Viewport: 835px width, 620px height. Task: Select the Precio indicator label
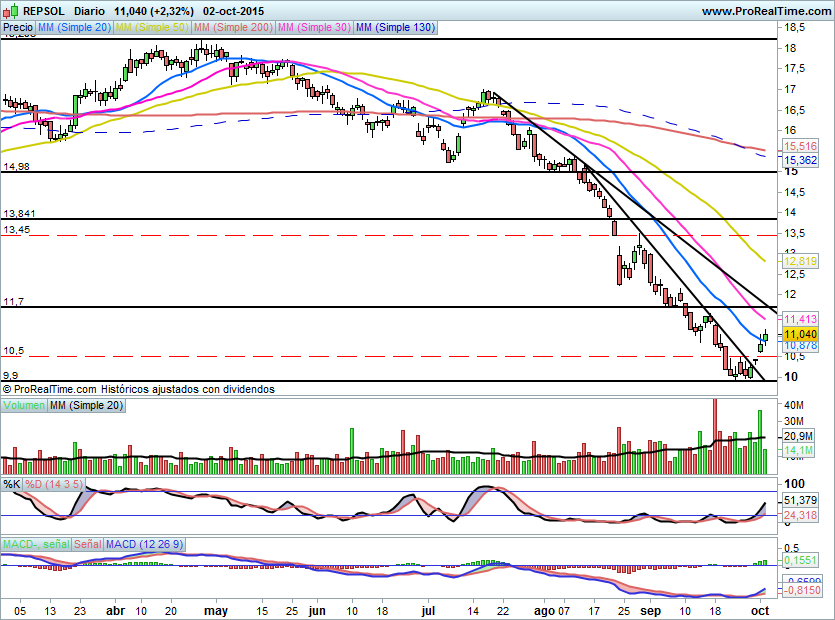click(18, 27)
